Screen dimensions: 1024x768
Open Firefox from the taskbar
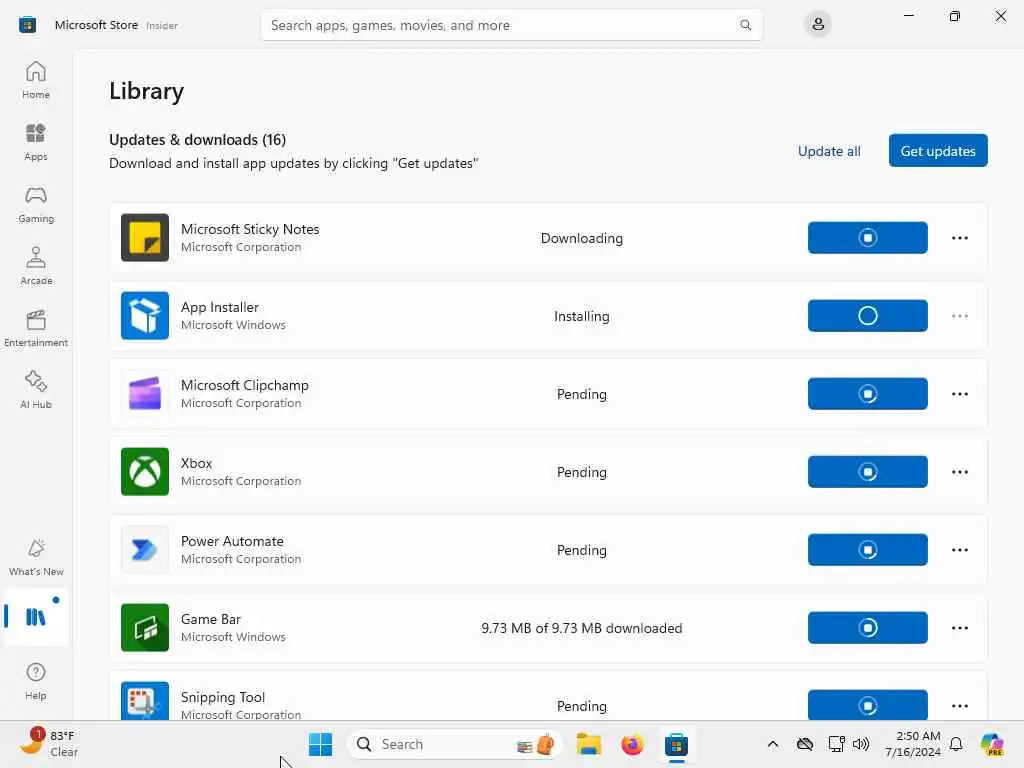coord(632,744)
